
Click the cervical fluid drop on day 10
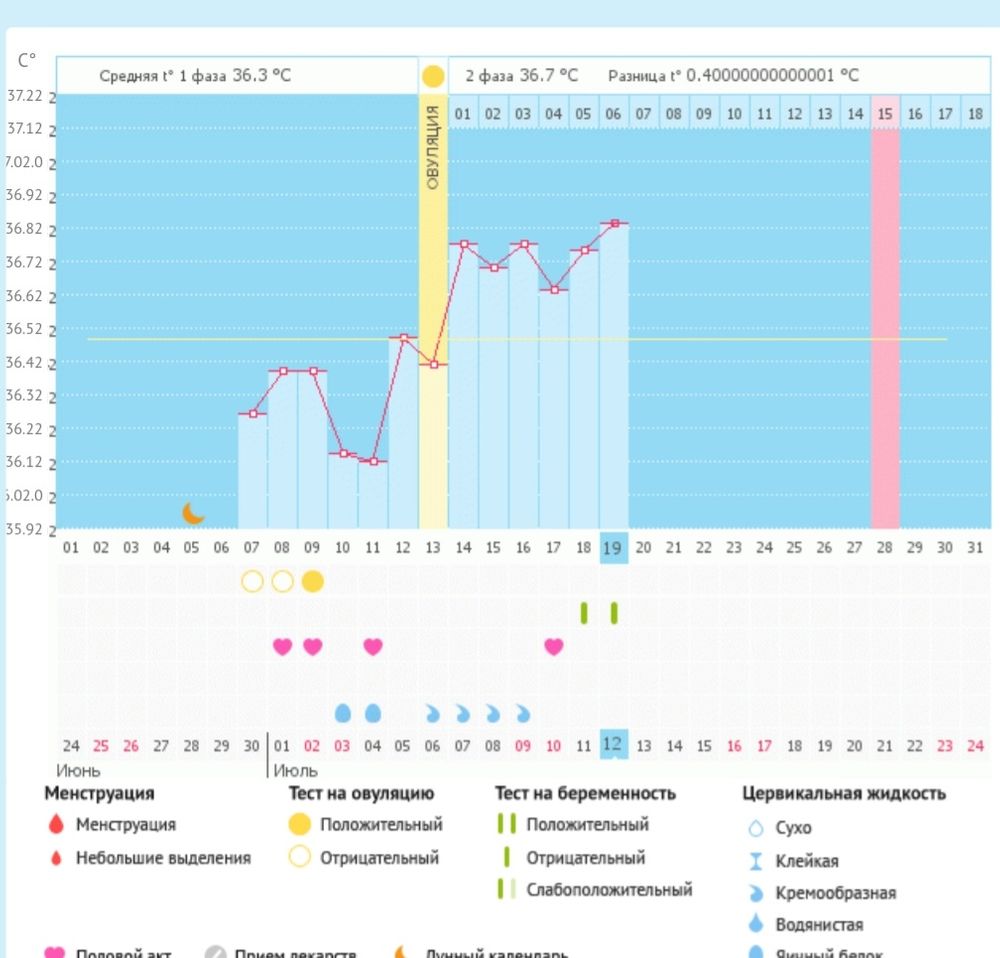click(x=343, y=713)
